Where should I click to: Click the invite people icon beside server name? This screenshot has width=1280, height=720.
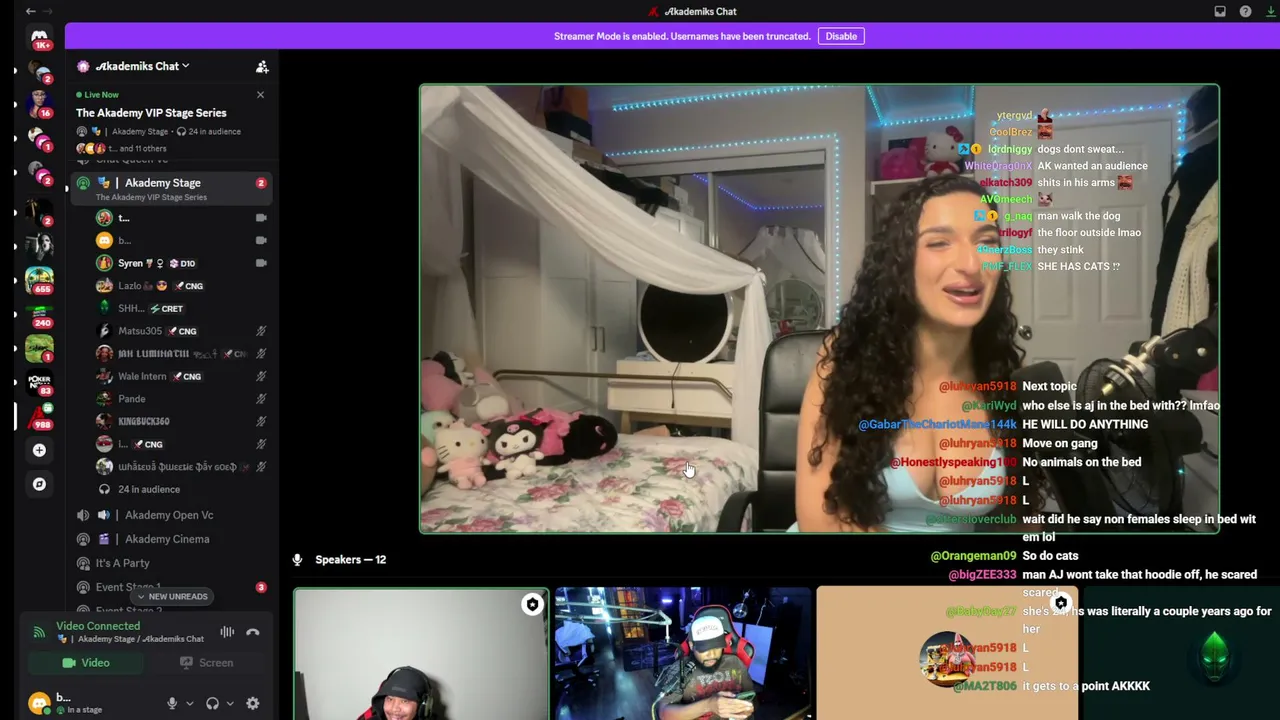(262, 66)
